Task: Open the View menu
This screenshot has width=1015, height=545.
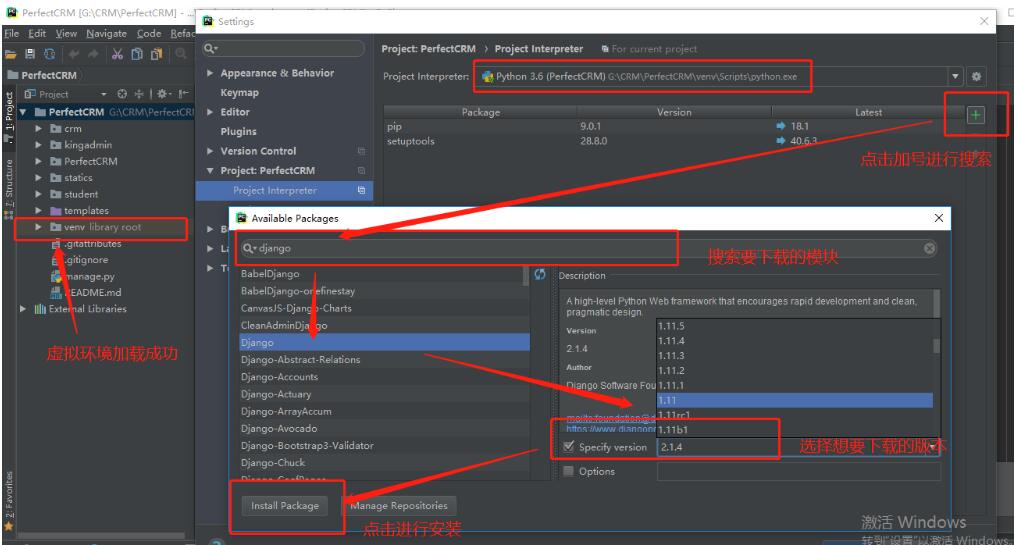Action: (65, 33)
